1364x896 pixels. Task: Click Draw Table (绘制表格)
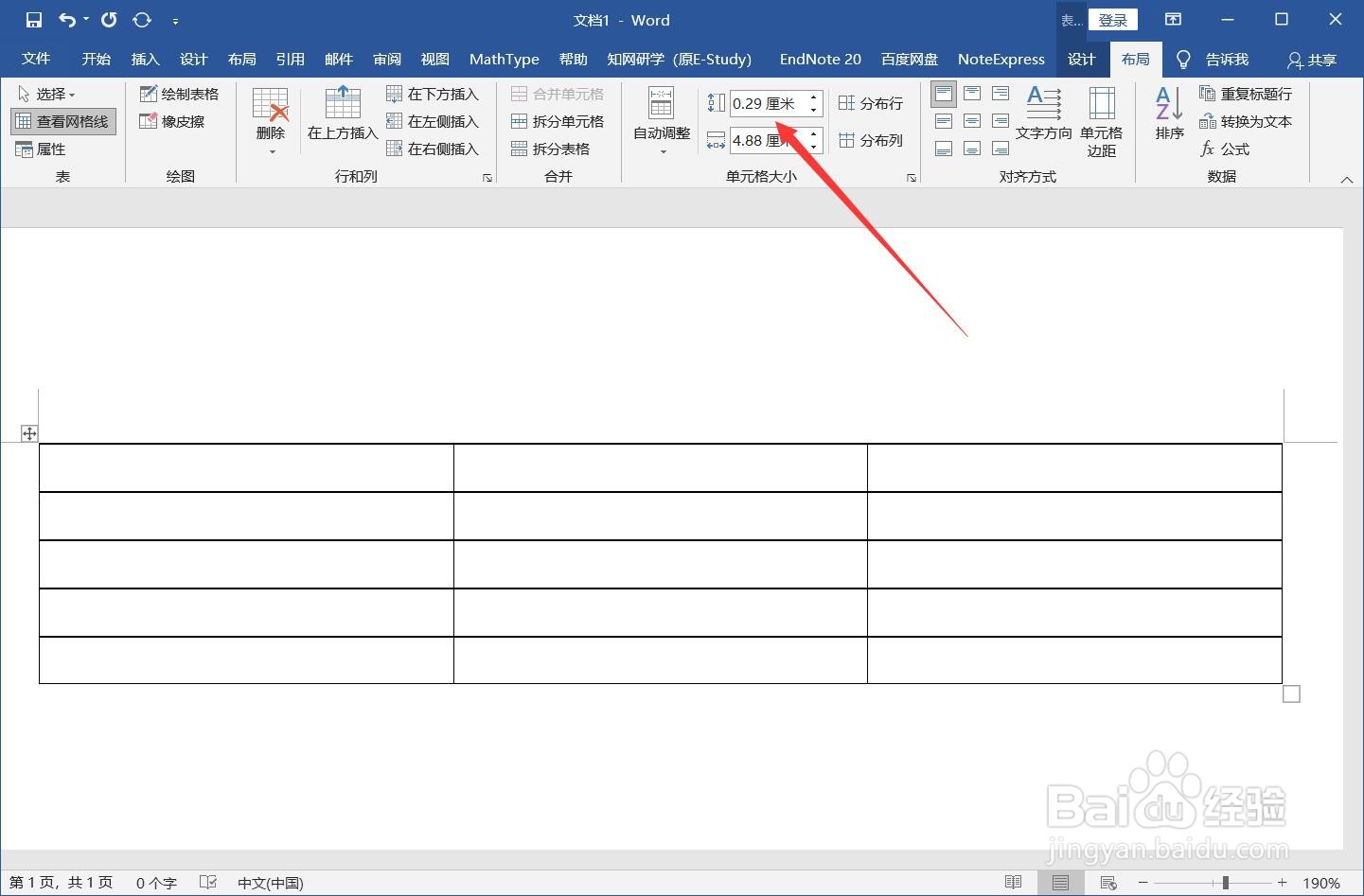coord(180,94)
